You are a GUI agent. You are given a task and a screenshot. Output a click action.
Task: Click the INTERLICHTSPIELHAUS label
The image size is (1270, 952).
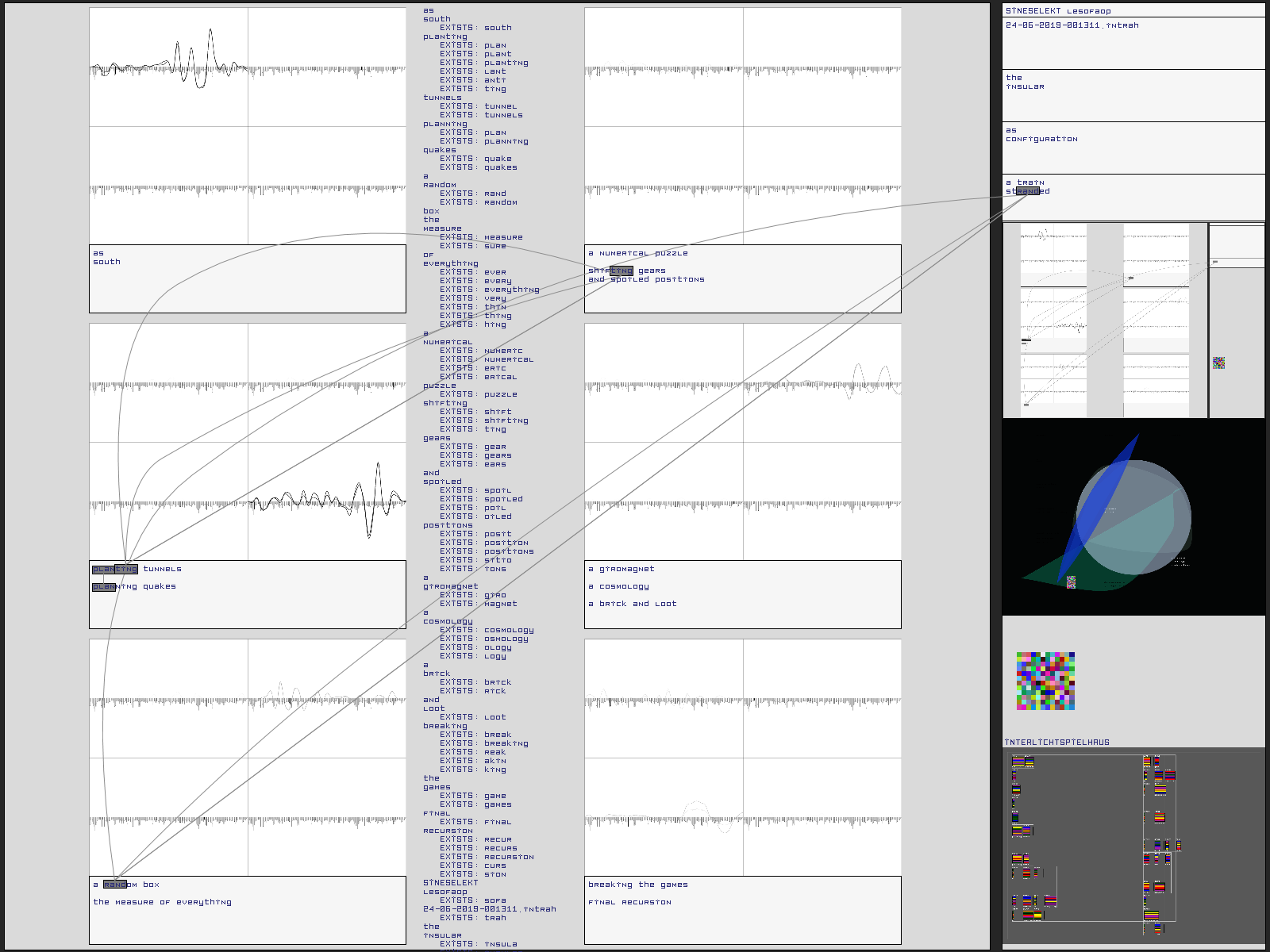[x=1056, y=743]
